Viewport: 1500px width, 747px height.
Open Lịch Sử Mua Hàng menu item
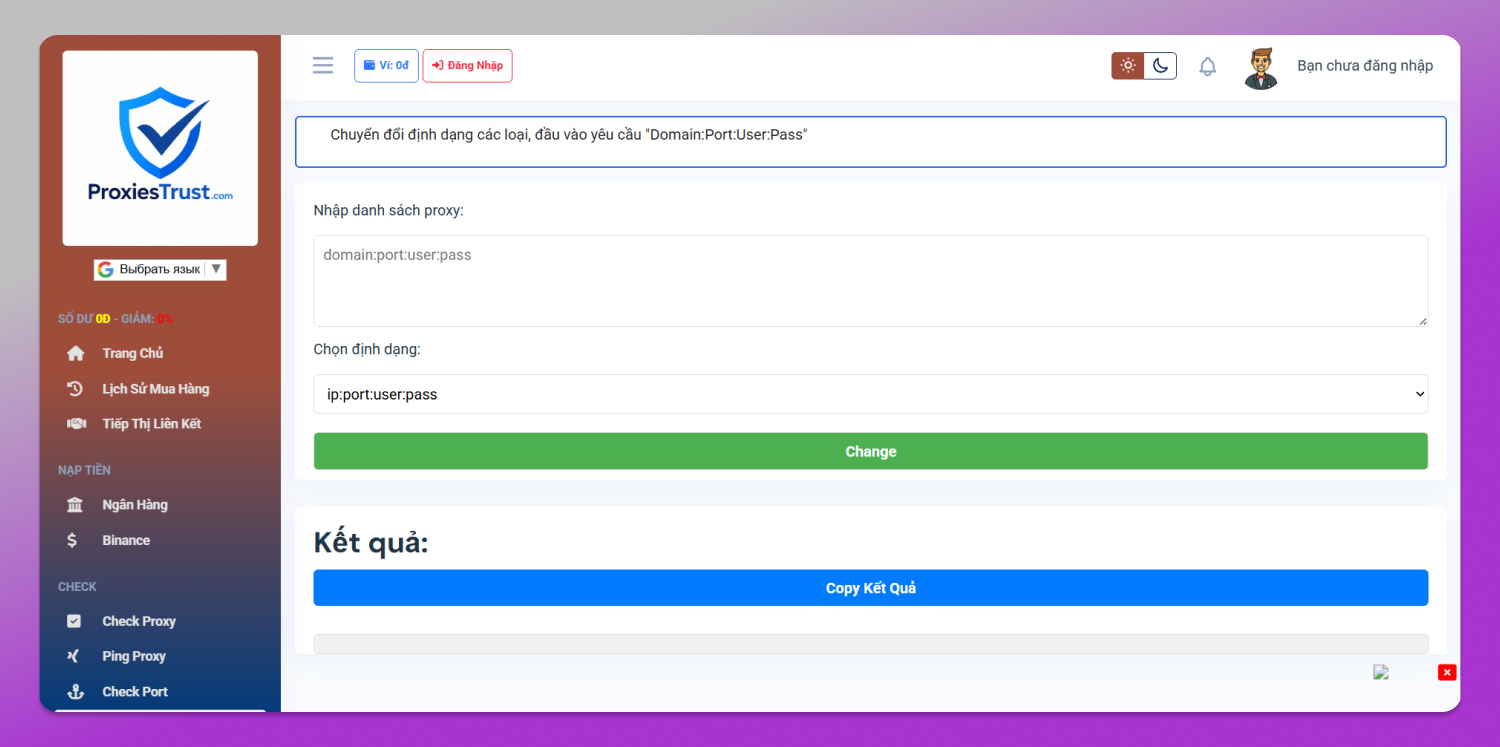click(156, 389)
